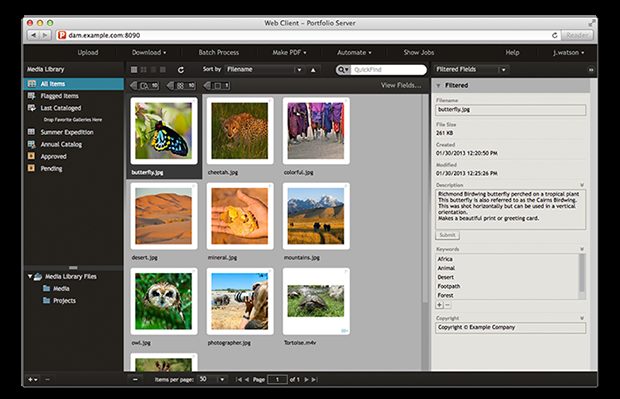Select the butterfly.jpg thumbnail
The height and width of the screenshot is (399, 620).
[164, 131]
